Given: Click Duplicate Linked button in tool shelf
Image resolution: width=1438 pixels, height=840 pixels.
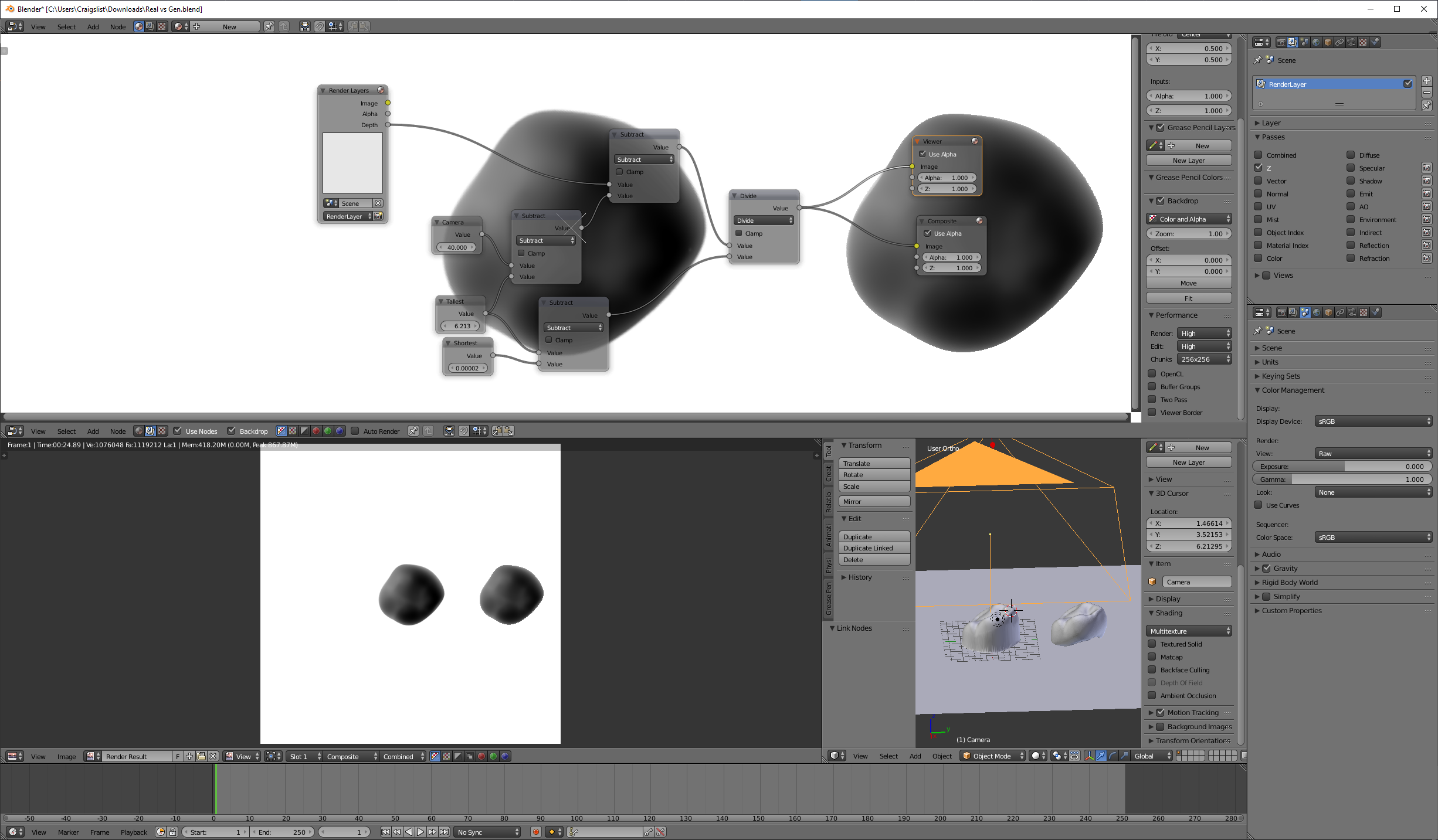Looking at the screenshot, I should pyautogui.click(x=874, y=548).
